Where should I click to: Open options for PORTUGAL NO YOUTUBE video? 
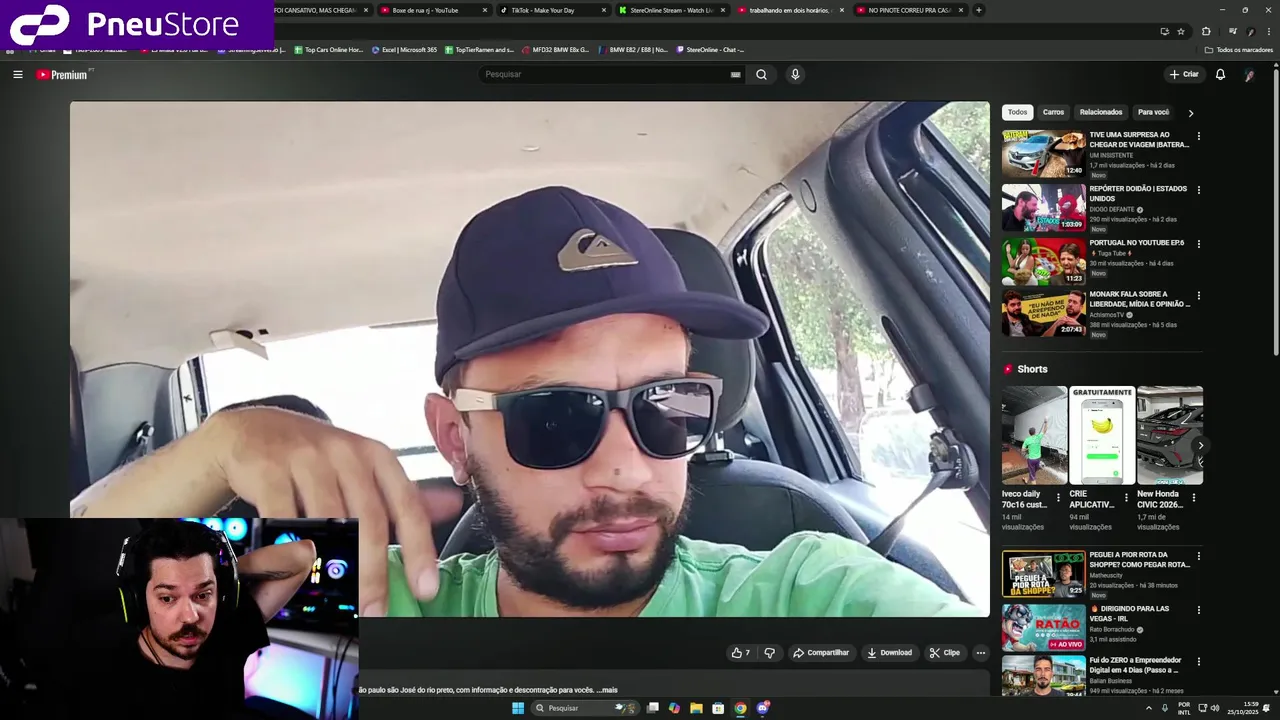coord(1199,244)
